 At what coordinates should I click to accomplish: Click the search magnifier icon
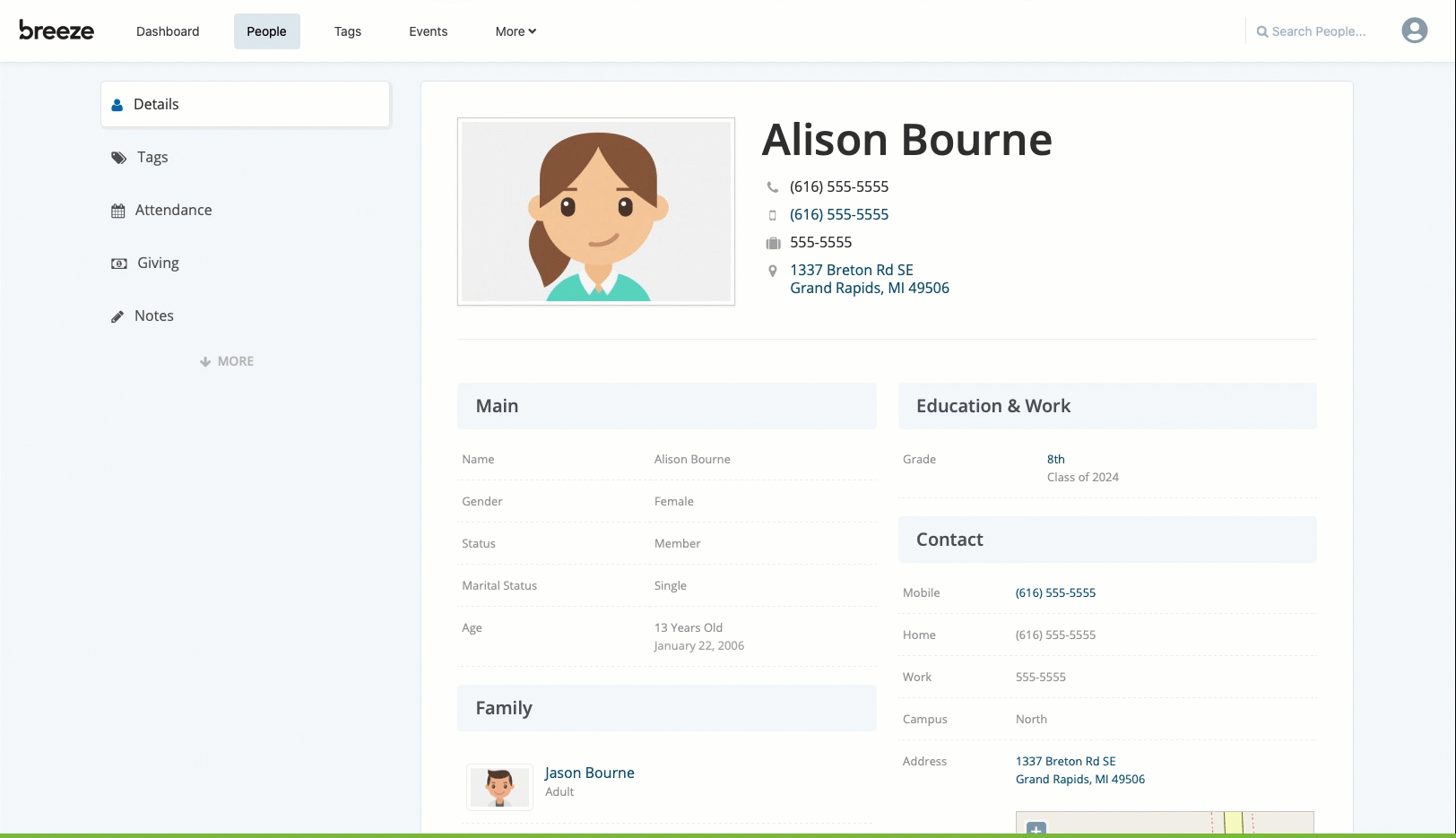pos(1262,31)
